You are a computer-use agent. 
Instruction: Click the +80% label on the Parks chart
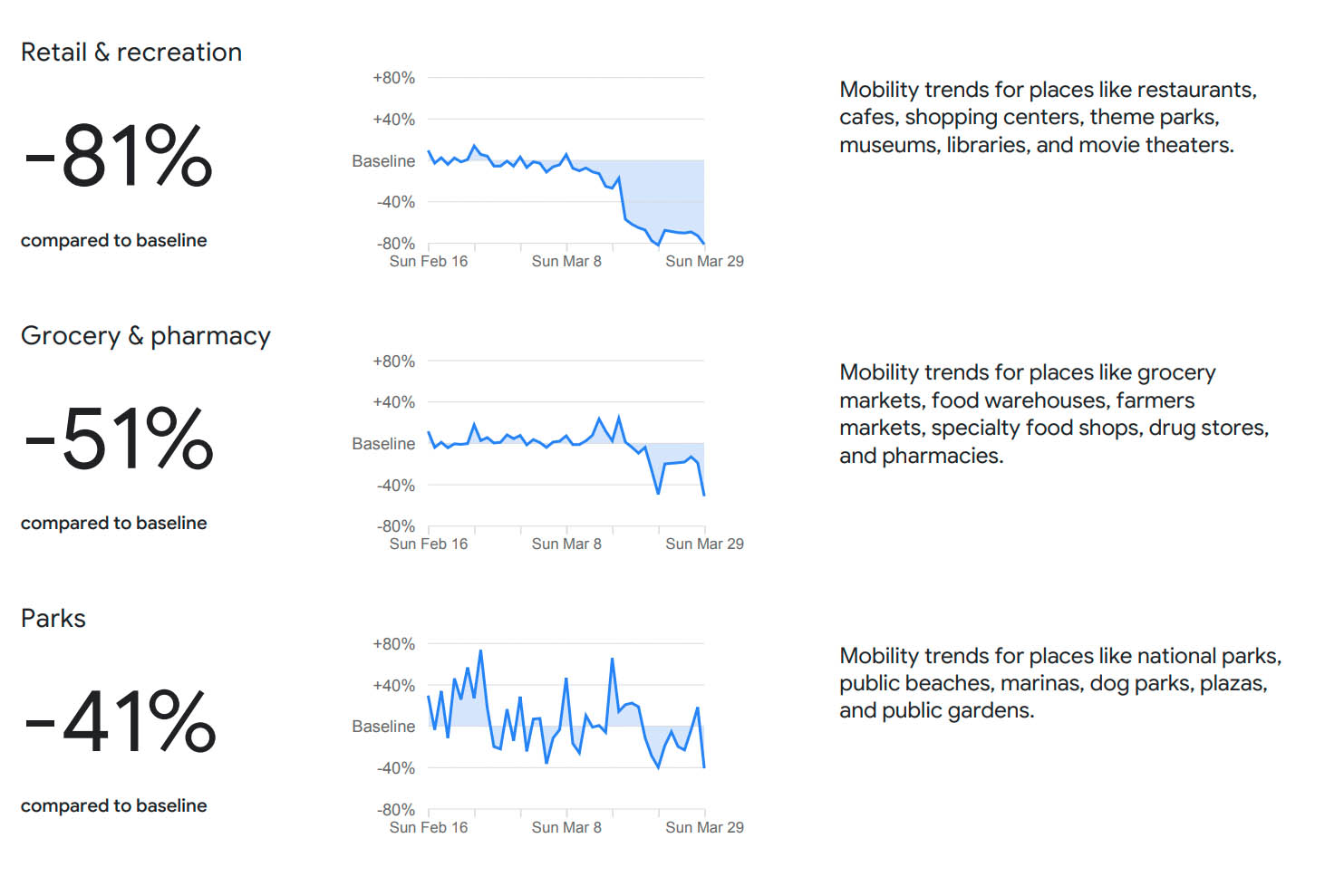point(393,644)
